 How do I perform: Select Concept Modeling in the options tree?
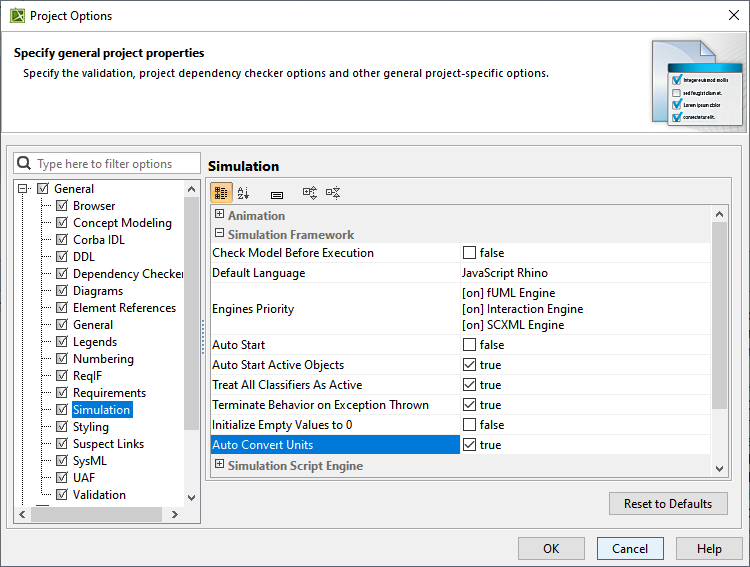[x=122, y=223]
